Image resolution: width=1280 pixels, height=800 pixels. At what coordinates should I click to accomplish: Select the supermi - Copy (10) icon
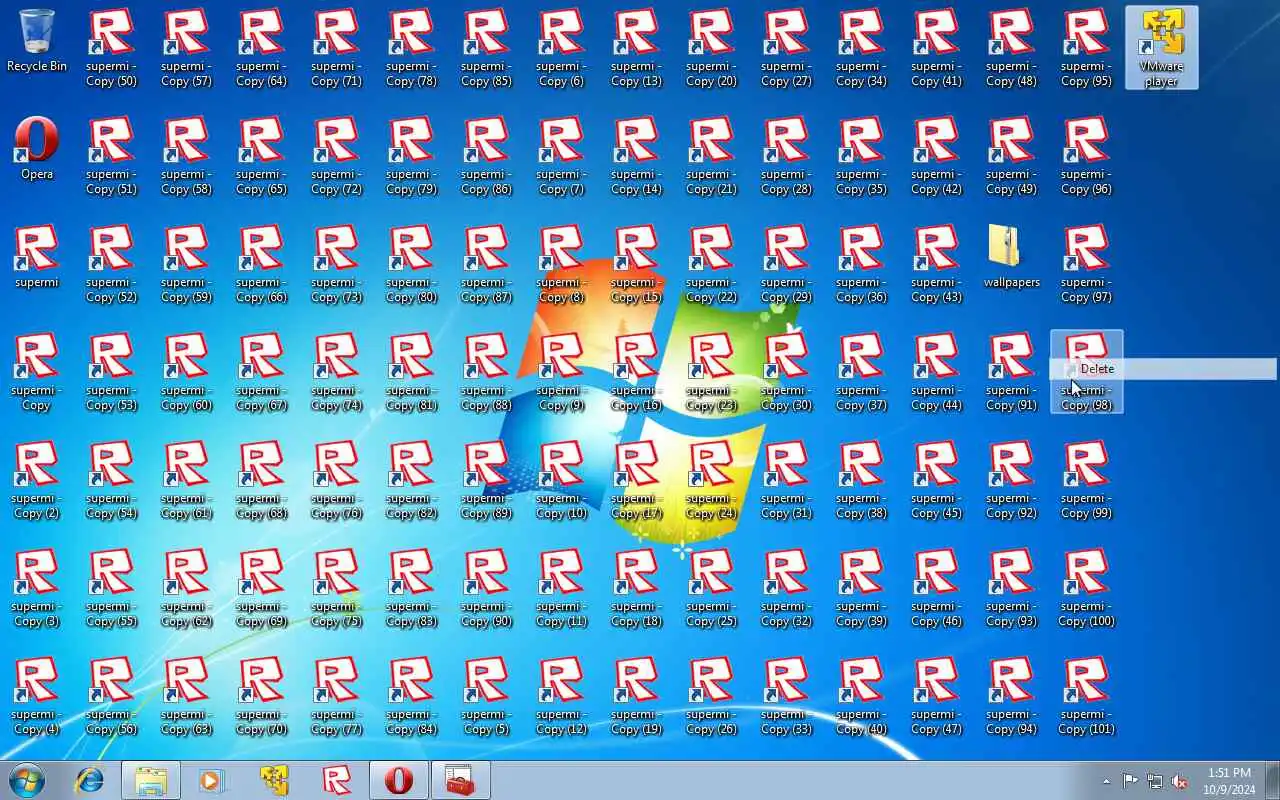coord(561,479)
